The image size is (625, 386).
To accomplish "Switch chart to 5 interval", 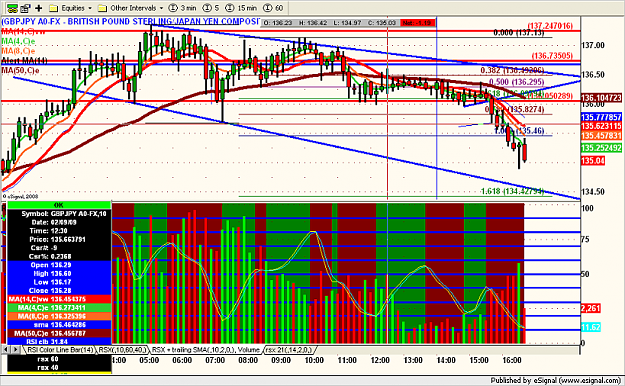I will pyautogui.click(x=211, y=8).
